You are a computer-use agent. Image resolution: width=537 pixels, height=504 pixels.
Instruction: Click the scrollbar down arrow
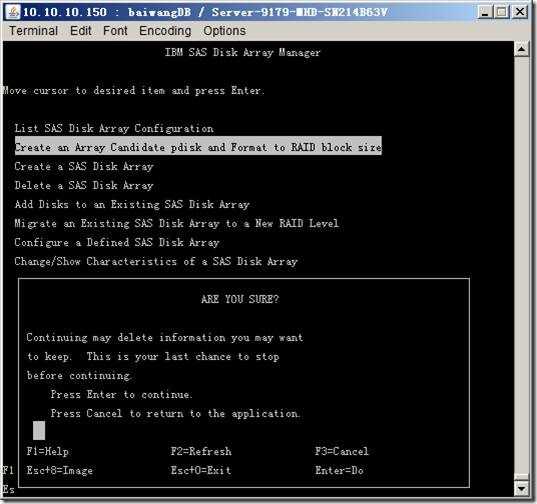point(522,488)
